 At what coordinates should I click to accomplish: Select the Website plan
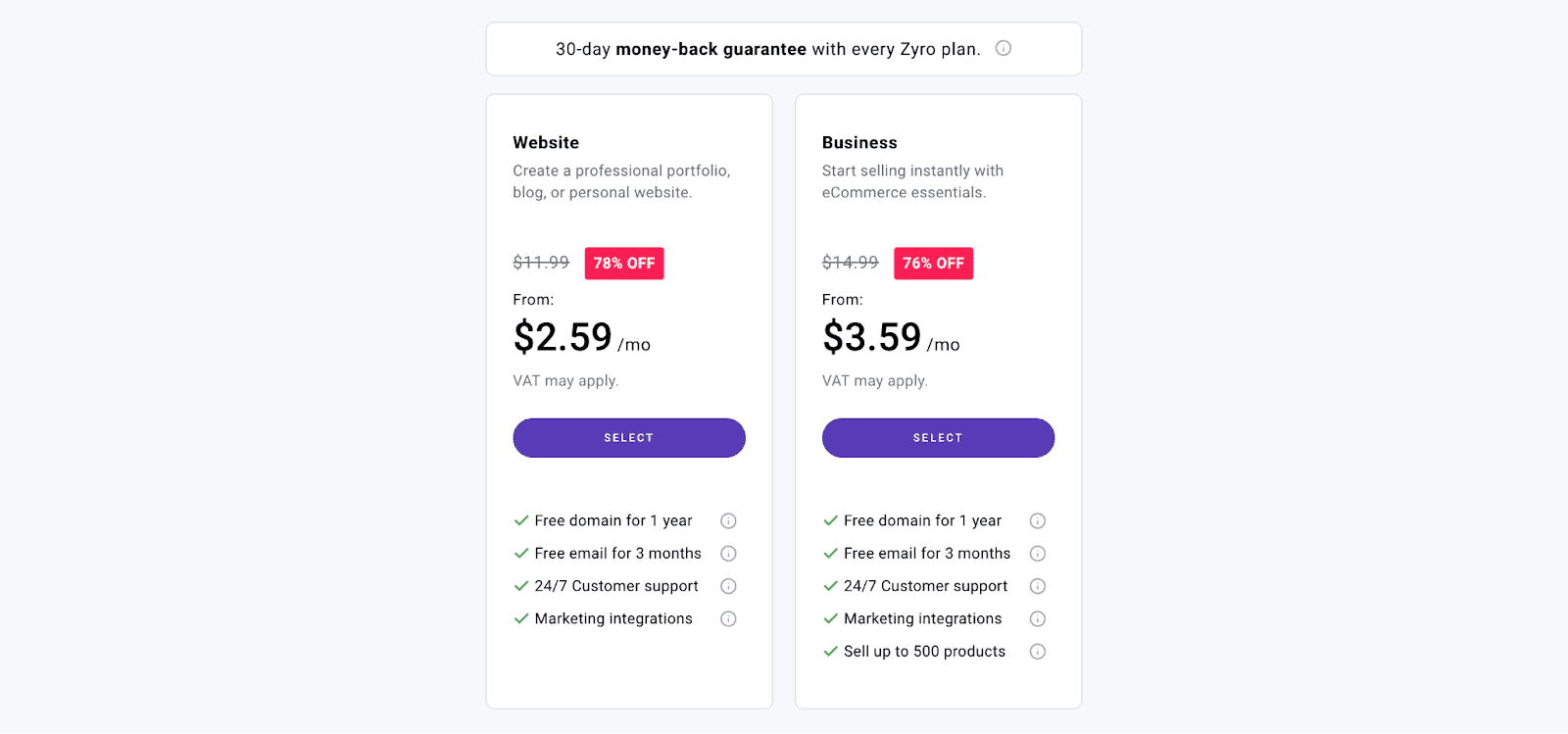click(x=628, y=437)
